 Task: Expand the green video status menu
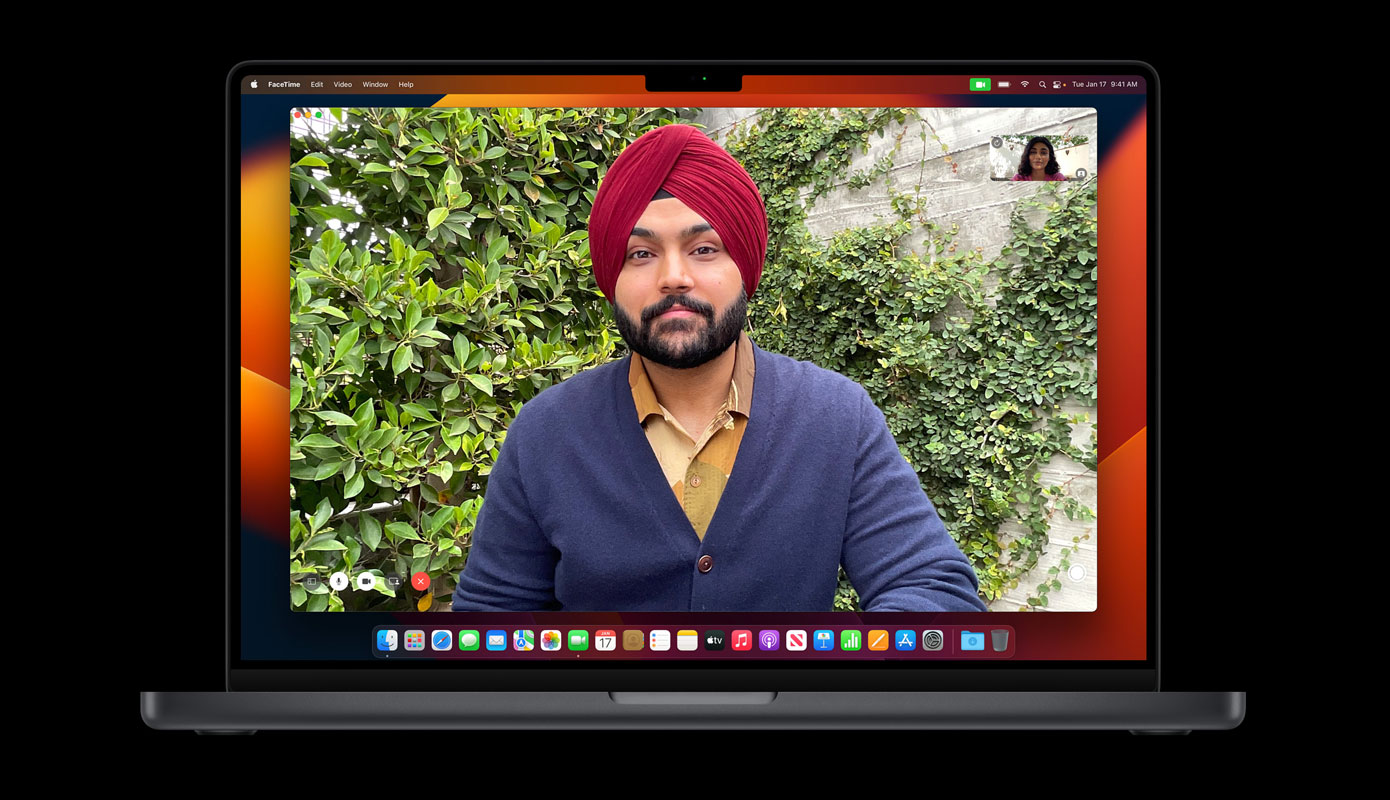point(979,85)
